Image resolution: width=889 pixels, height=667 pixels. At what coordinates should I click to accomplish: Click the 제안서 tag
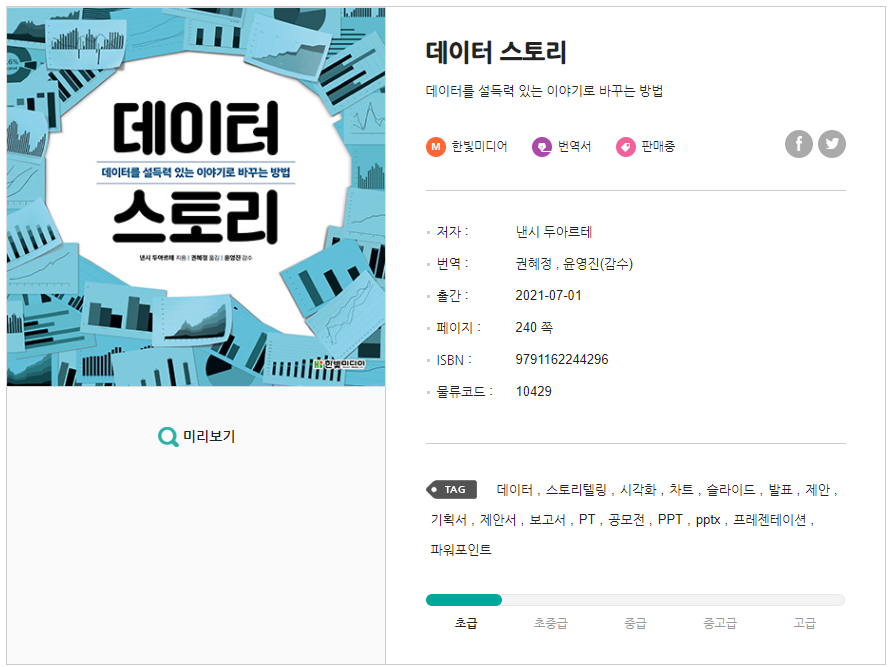point(498,520)
